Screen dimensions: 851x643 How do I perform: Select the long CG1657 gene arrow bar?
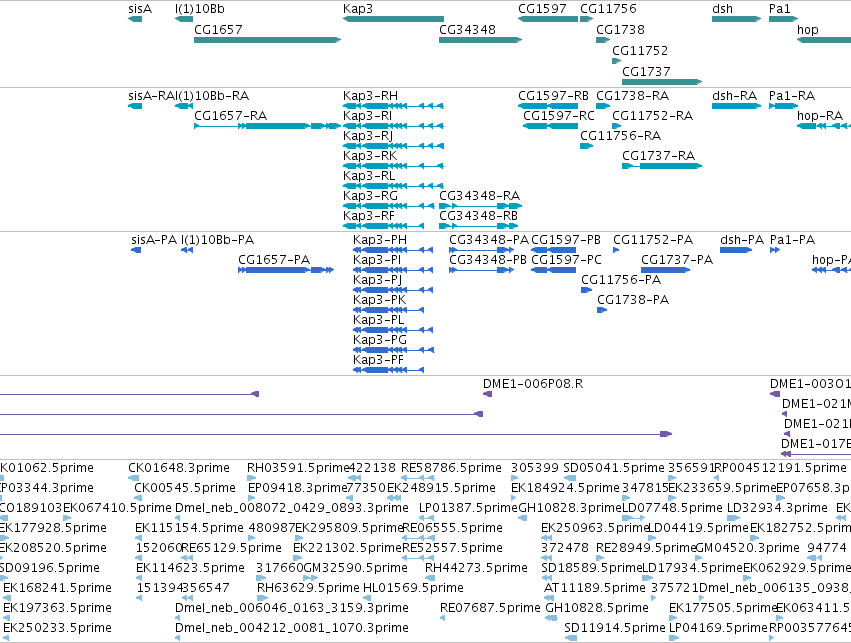(x=268, y=40)
